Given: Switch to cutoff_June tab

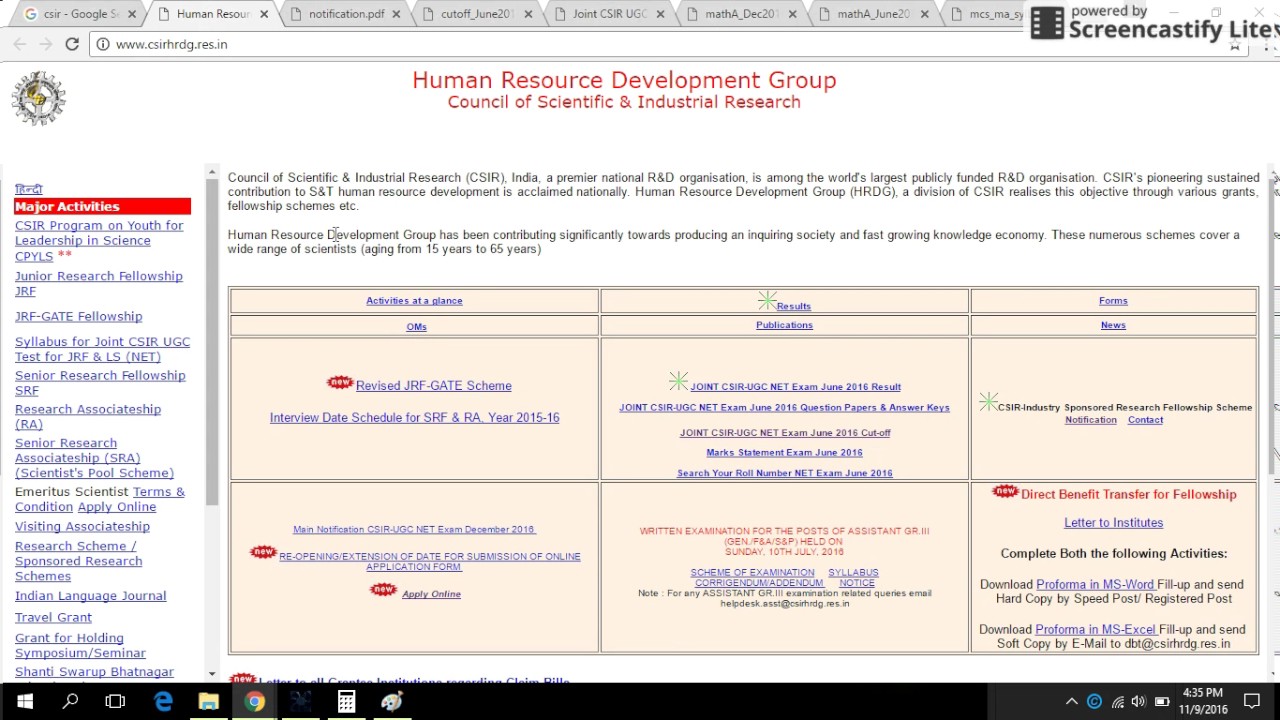Looking at the screenshot, I should click(478, 14).
